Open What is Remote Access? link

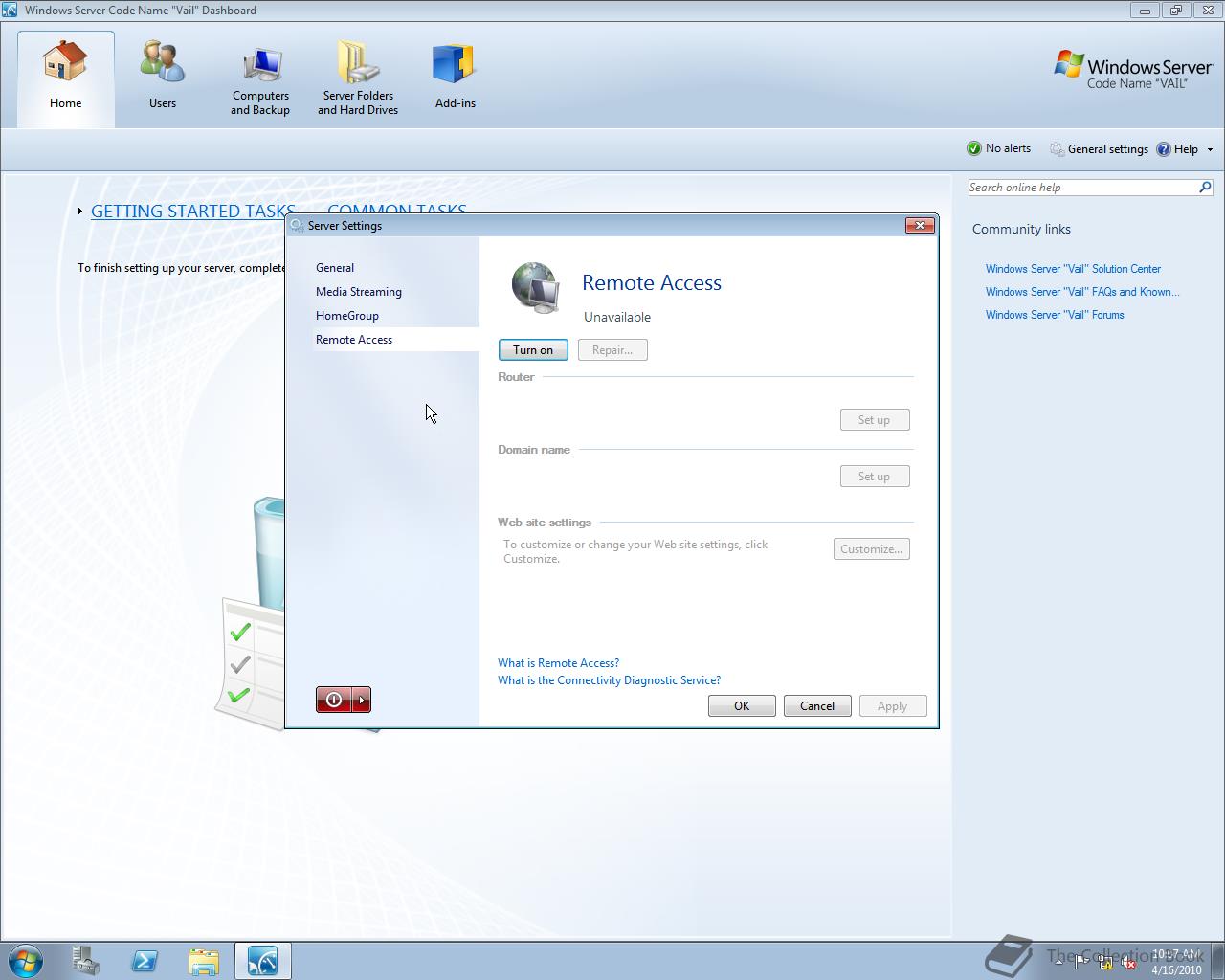[558, 663]
